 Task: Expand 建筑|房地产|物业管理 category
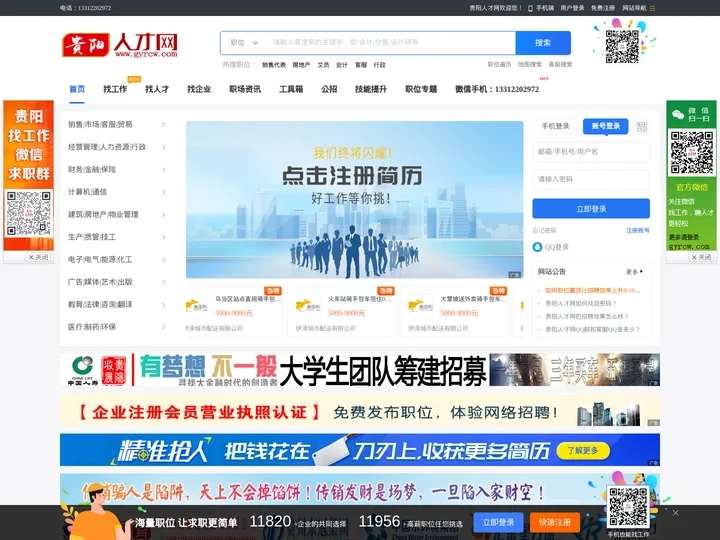pyautogui.click(x=117, y=214)
